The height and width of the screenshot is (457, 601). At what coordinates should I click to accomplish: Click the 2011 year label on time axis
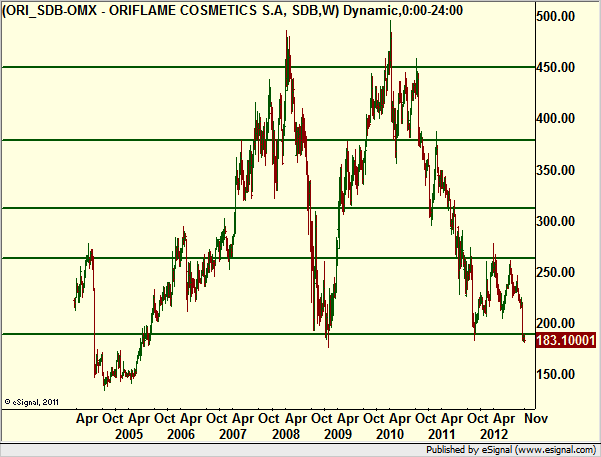(x=442, y=434)
